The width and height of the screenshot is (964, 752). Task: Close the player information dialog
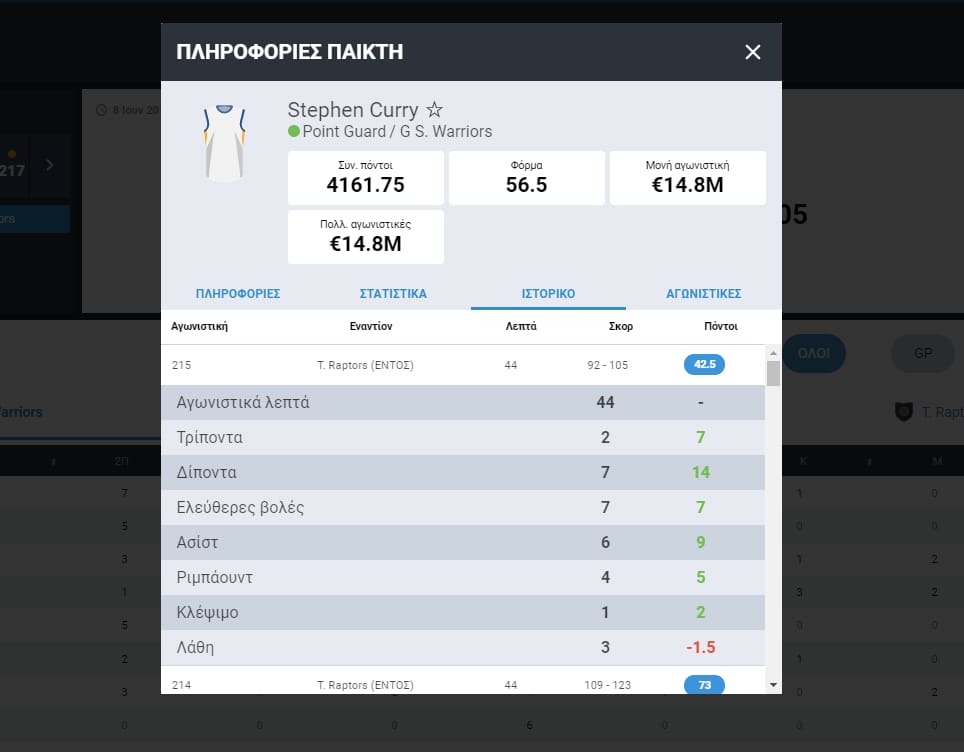pyautogui.click(x=753, y=52)
